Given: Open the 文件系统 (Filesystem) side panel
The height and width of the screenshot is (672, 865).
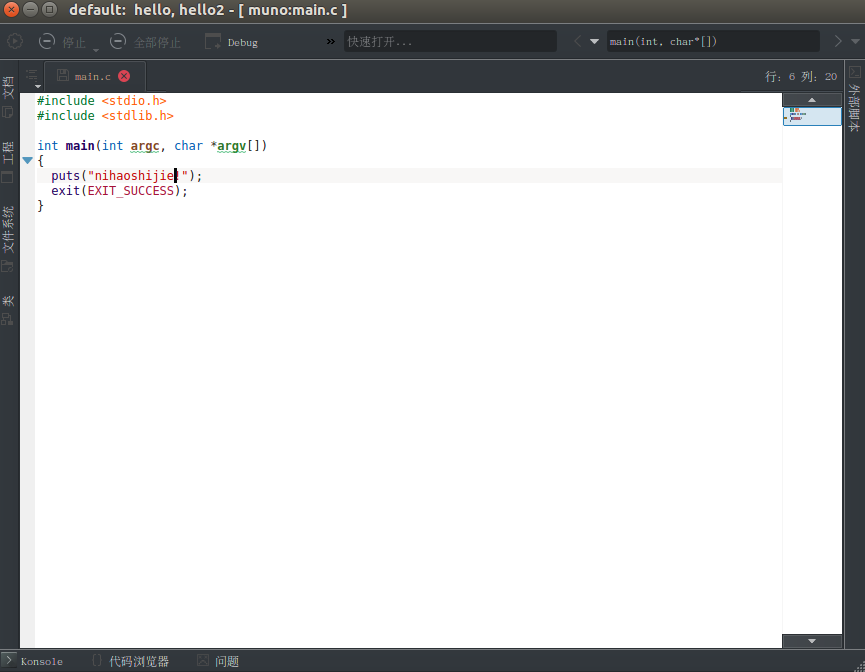Looking at the screenshot, I should click(x=8, y=239).
